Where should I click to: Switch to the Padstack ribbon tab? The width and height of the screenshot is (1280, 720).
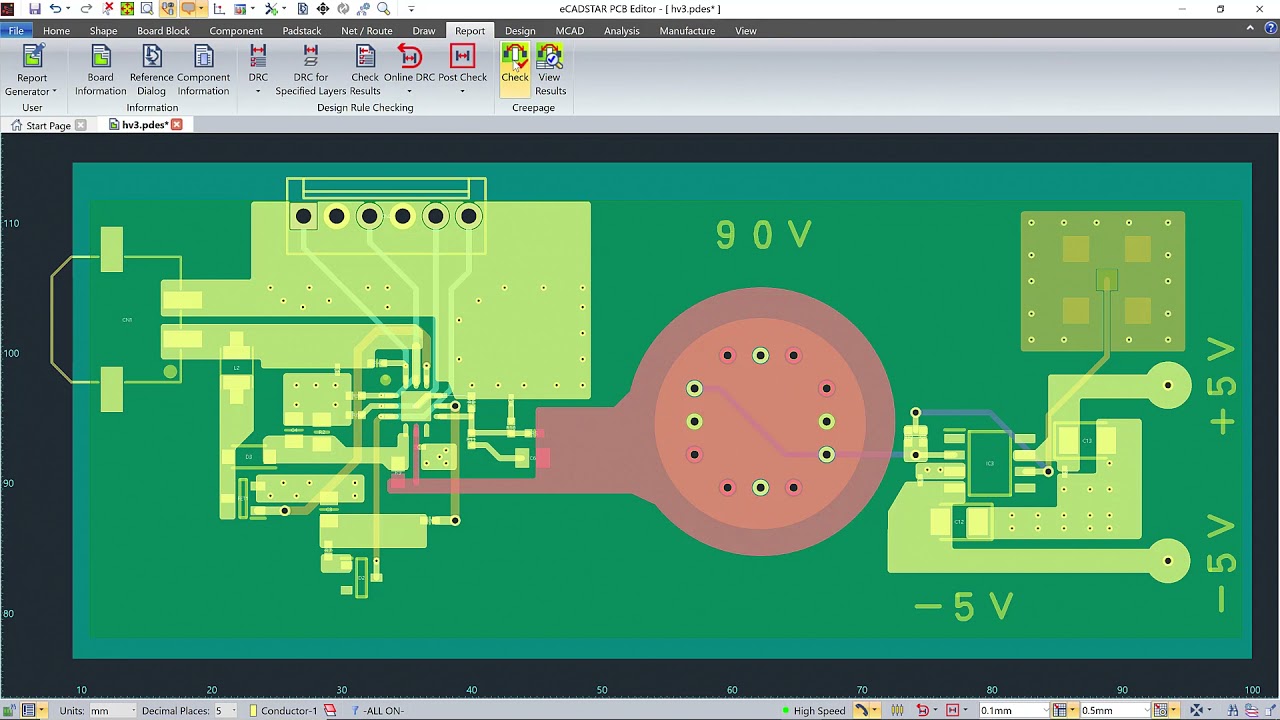click(x=301, y=31)
